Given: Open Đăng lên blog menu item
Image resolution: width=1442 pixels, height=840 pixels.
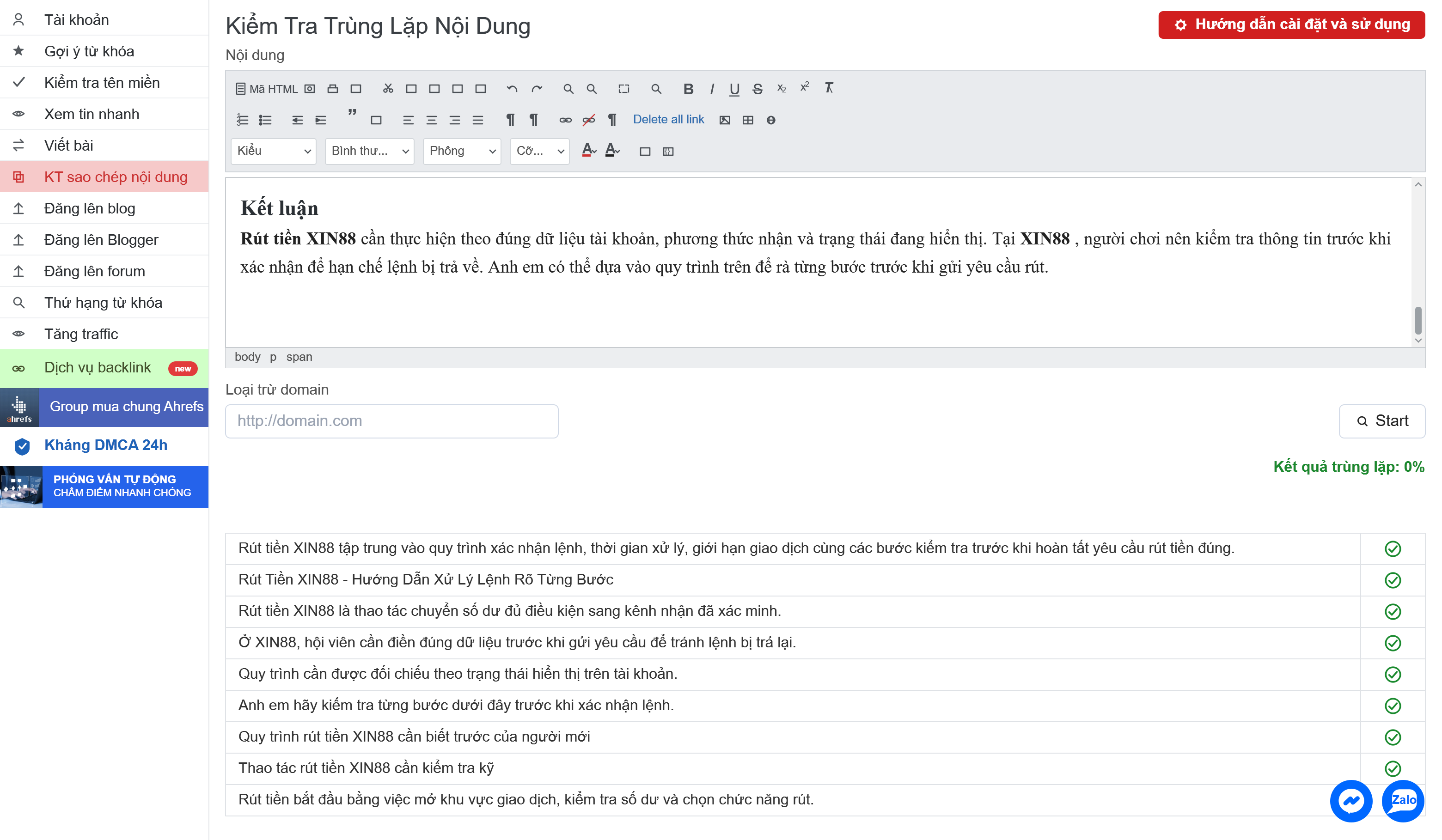Looking at the screenshot, I should pyautogui.click(x=104, y=208).
